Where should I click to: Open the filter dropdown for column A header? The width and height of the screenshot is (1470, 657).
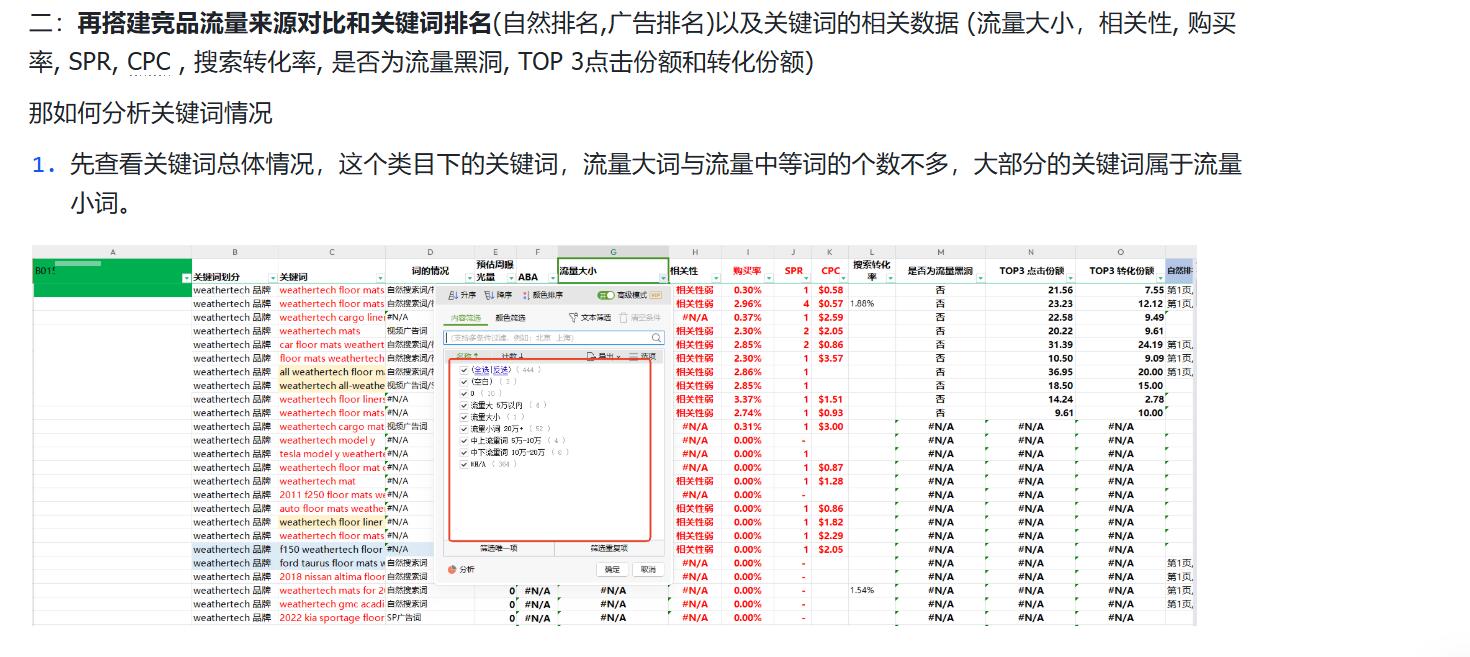pyautogui.click(x=186, y=277)
